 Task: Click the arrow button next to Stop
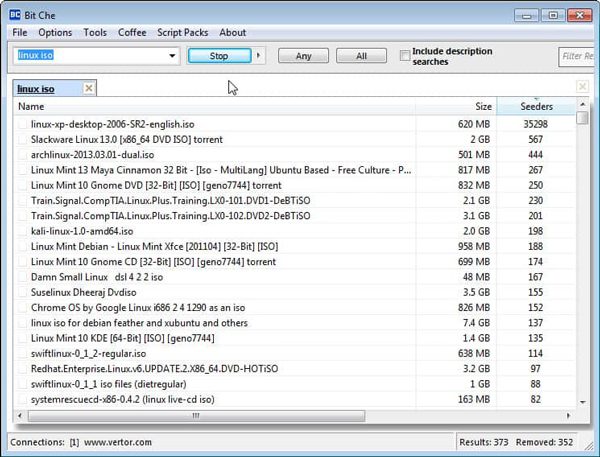pyautogui.click(x=260, y=56)
